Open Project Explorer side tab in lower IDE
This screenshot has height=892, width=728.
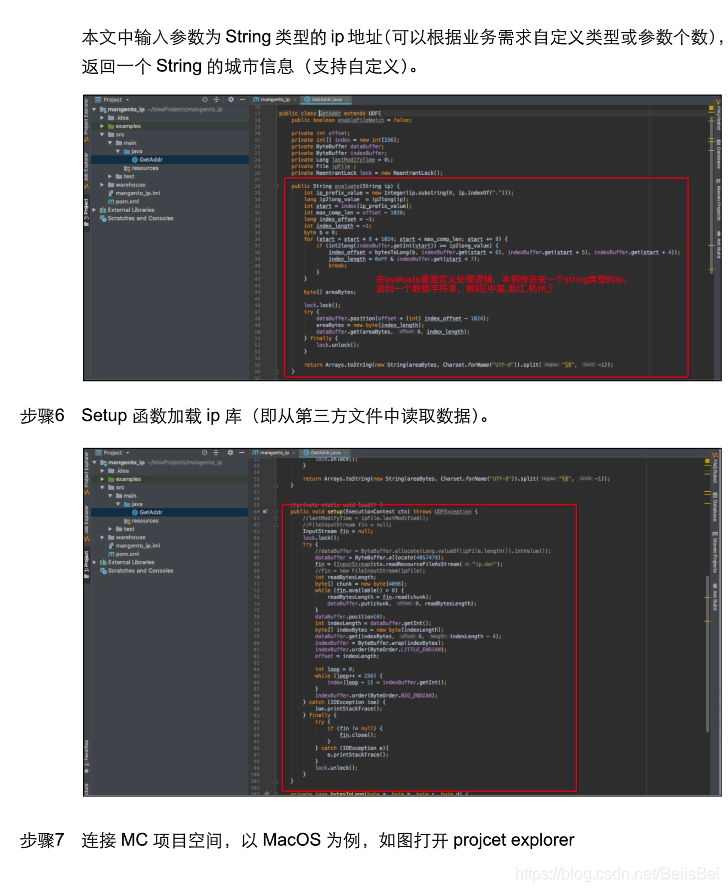point(86,472)
